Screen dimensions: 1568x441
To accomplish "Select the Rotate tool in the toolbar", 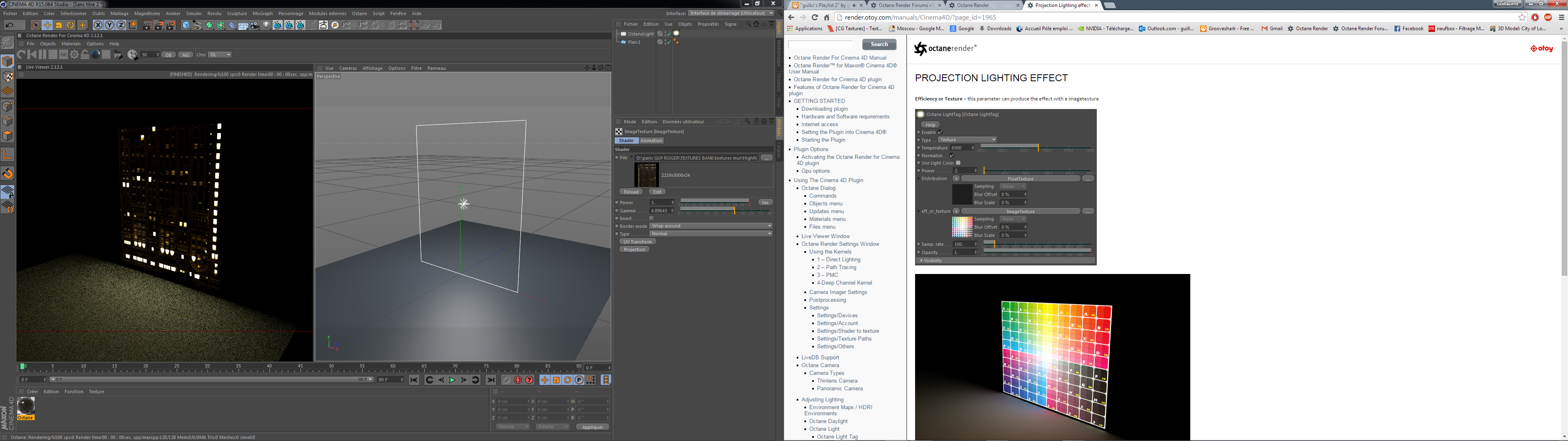I will click(71, 26).
